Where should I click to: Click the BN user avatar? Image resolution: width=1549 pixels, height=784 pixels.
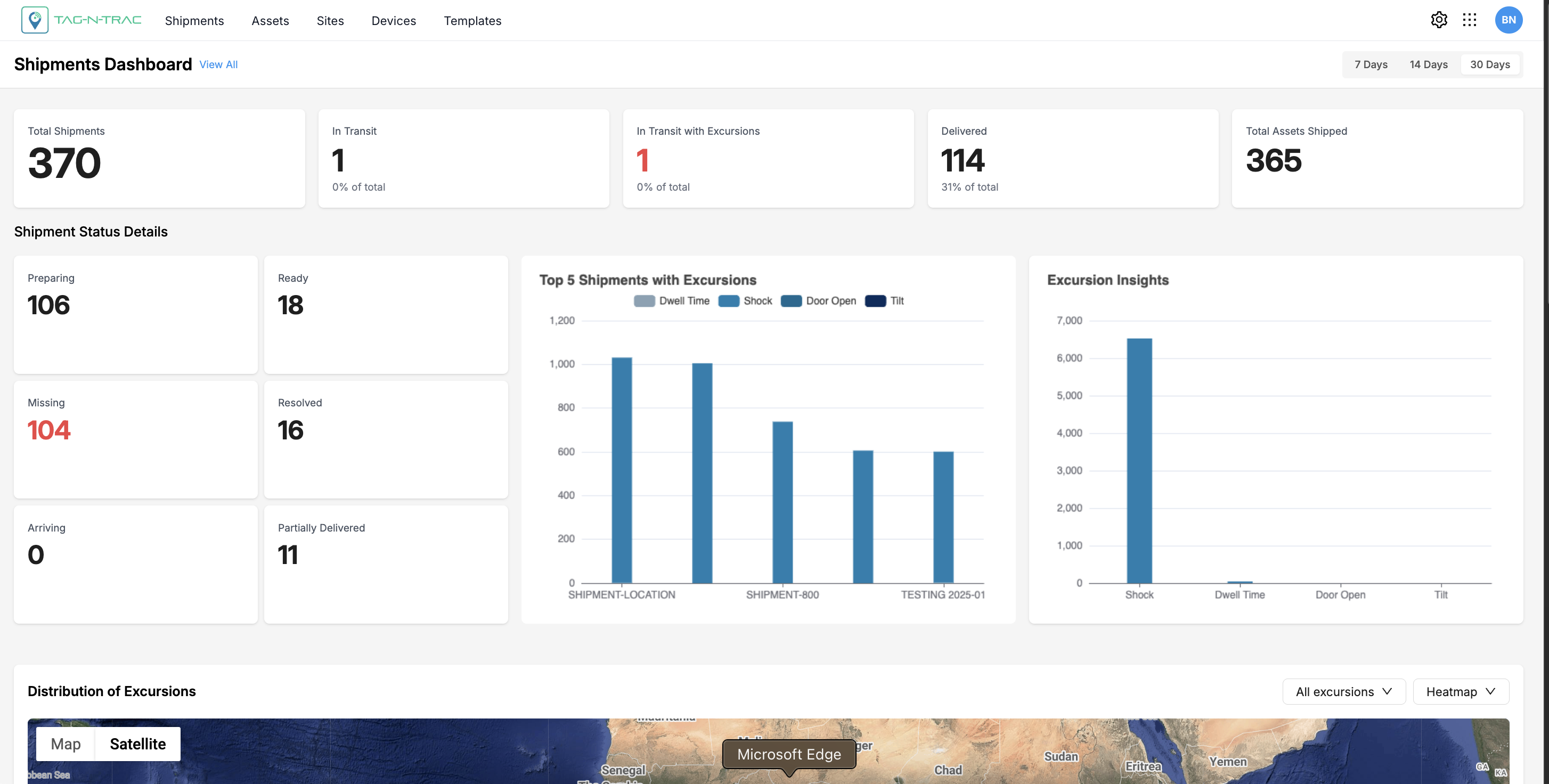coord(1508,20)
